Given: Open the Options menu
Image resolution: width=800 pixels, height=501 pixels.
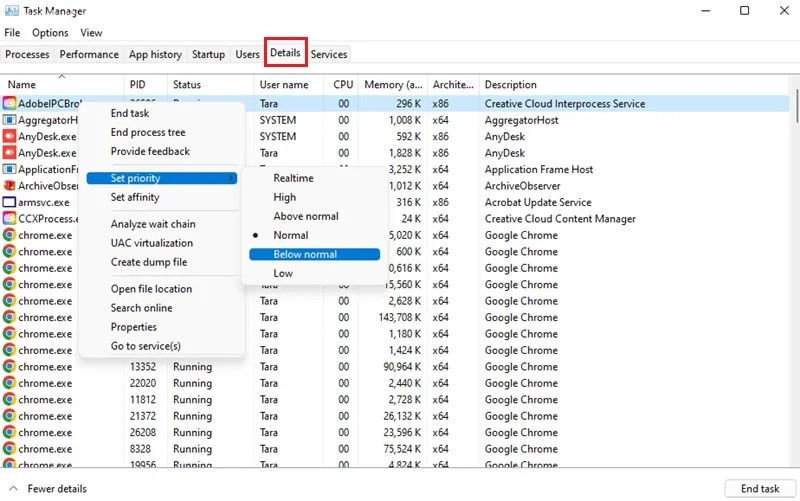Looking at the screenshot, I should [x=50, y=33].
